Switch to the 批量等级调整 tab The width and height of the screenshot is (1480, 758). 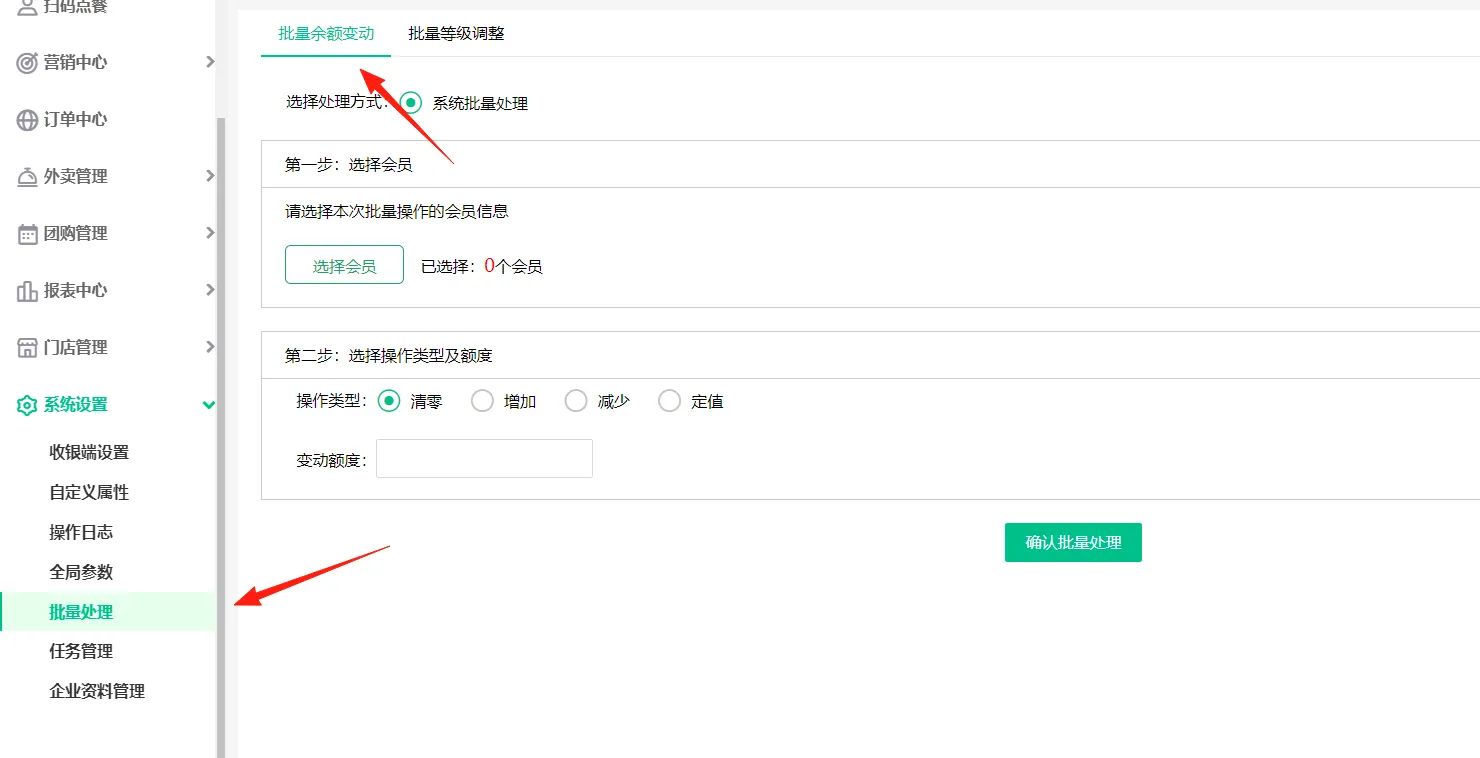(456, 34)
